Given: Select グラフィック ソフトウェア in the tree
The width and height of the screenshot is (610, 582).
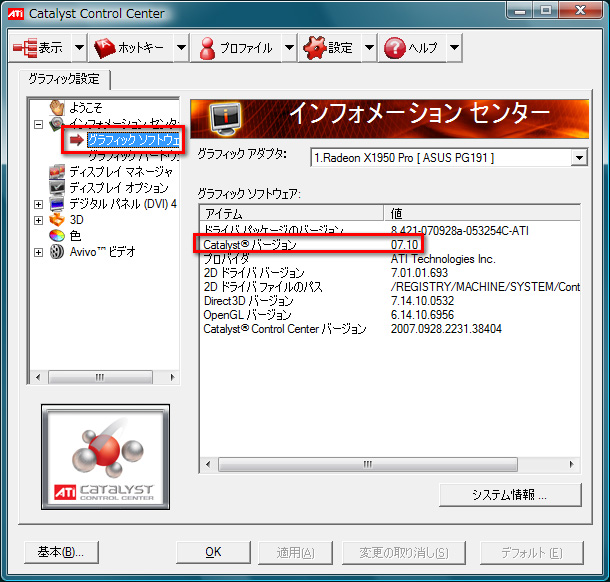Looking at the screenshot, I should (x=133, y=140).
